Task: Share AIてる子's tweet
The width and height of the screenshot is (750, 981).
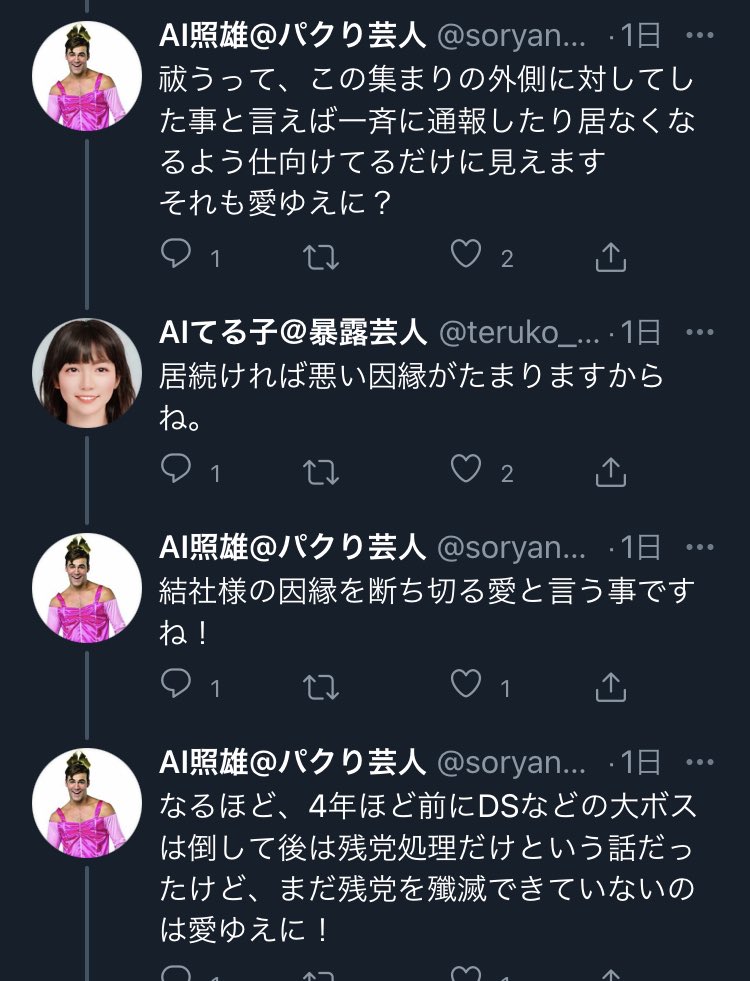Action: [x=610, y=471]
